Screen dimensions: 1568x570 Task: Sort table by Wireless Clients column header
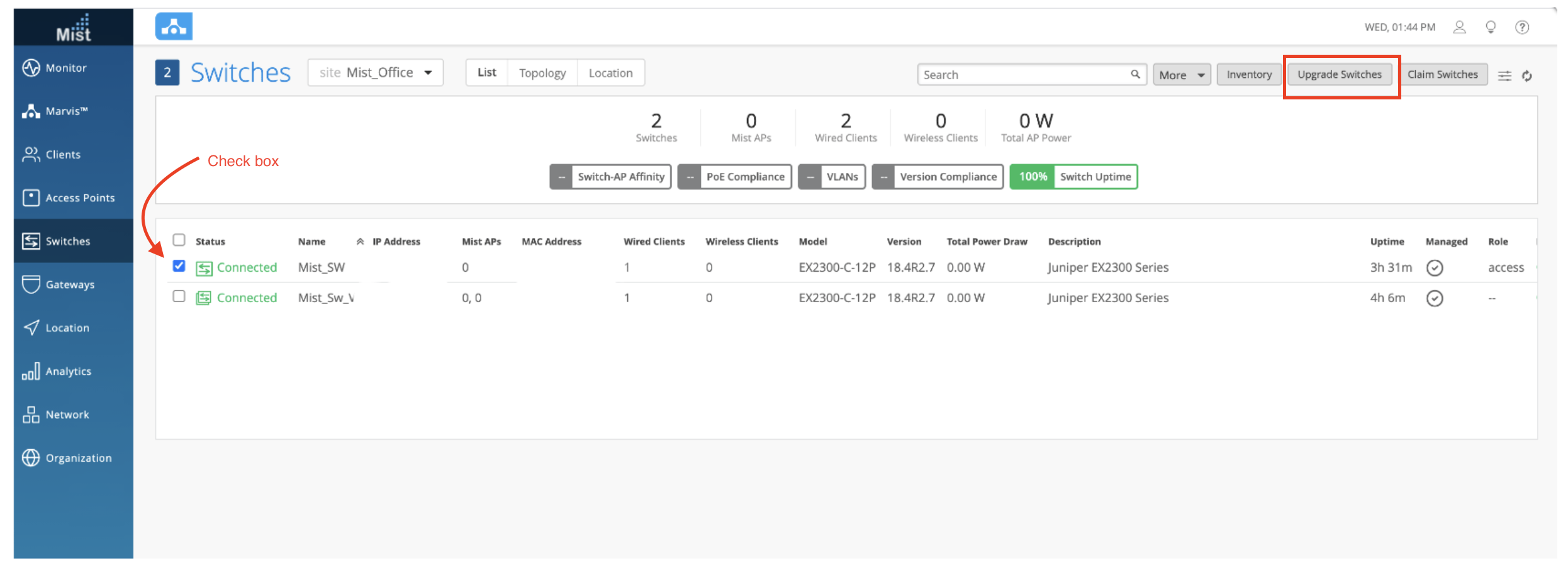click(742, 242)
